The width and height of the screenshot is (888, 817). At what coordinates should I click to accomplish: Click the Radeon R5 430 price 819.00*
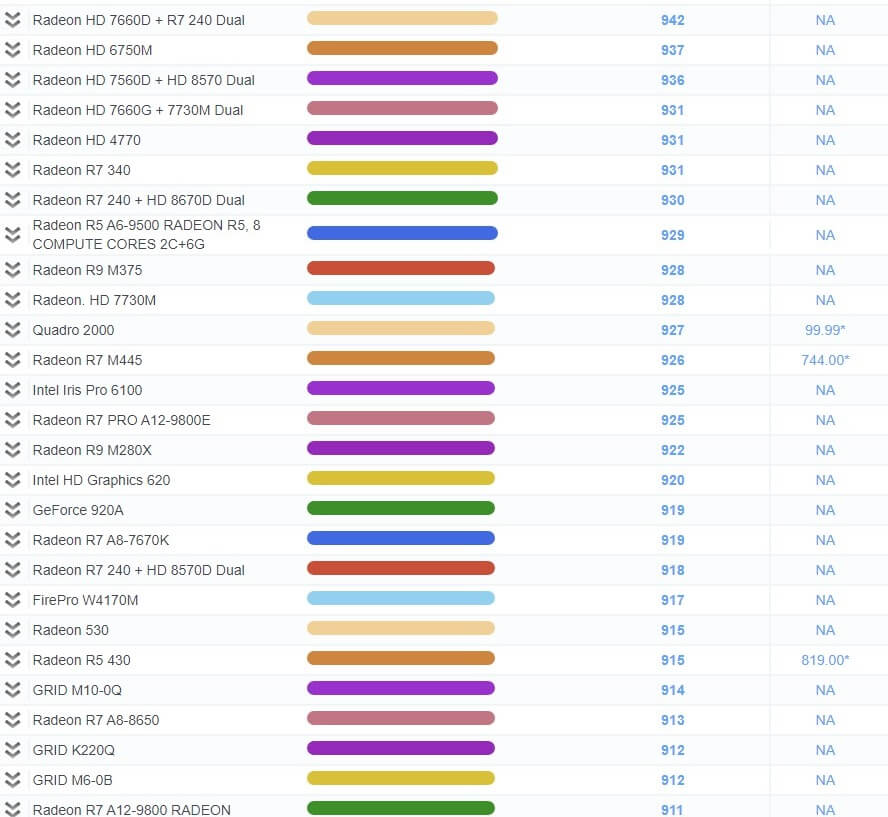click(x=825, y=660)
